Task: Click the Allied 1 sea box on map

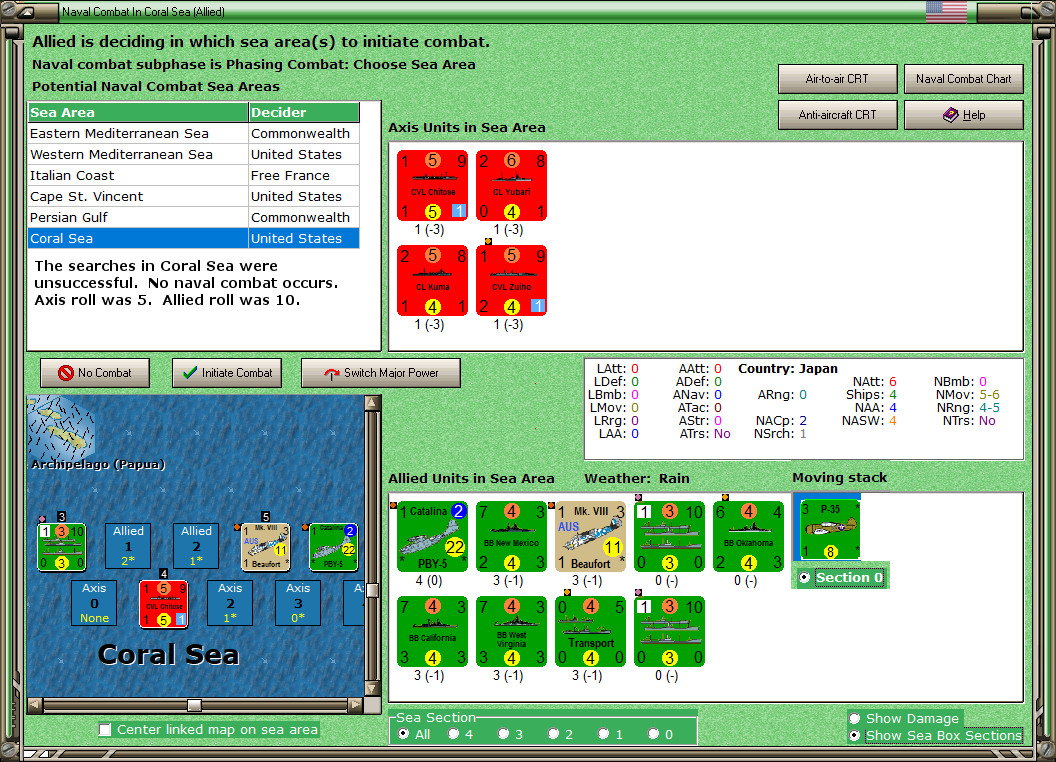Action: (x=128, y=546)
